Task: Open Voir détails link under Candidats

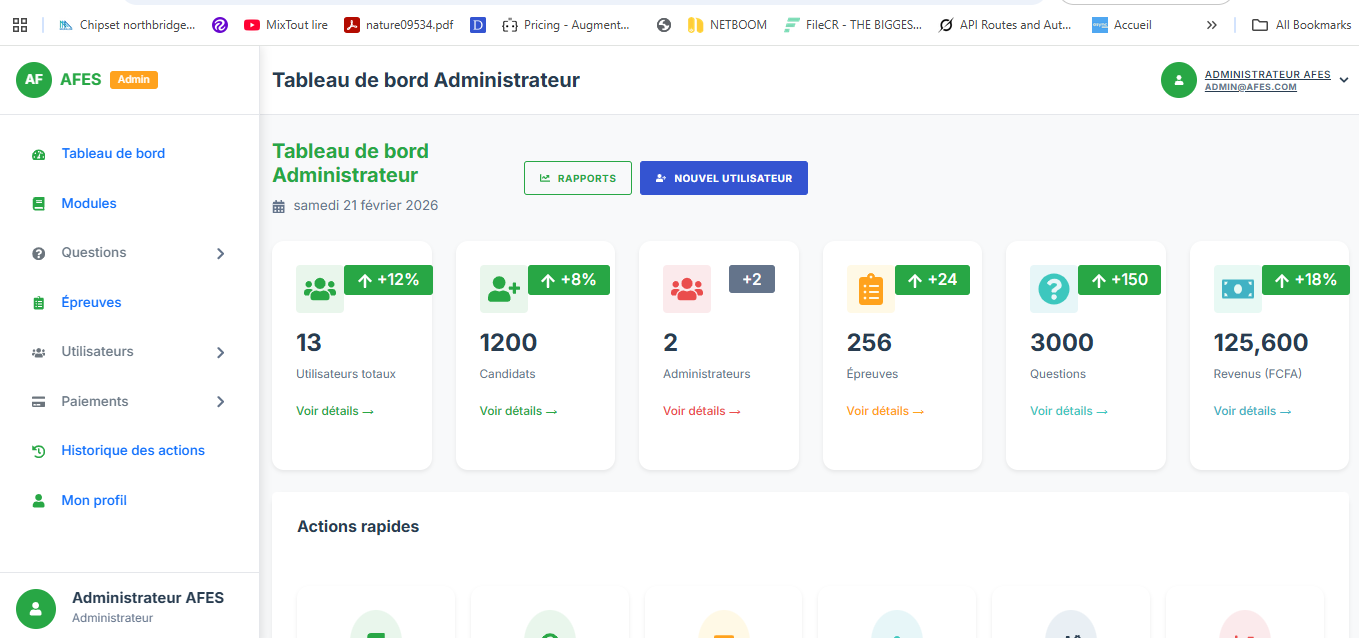Action: pos(518,411)
